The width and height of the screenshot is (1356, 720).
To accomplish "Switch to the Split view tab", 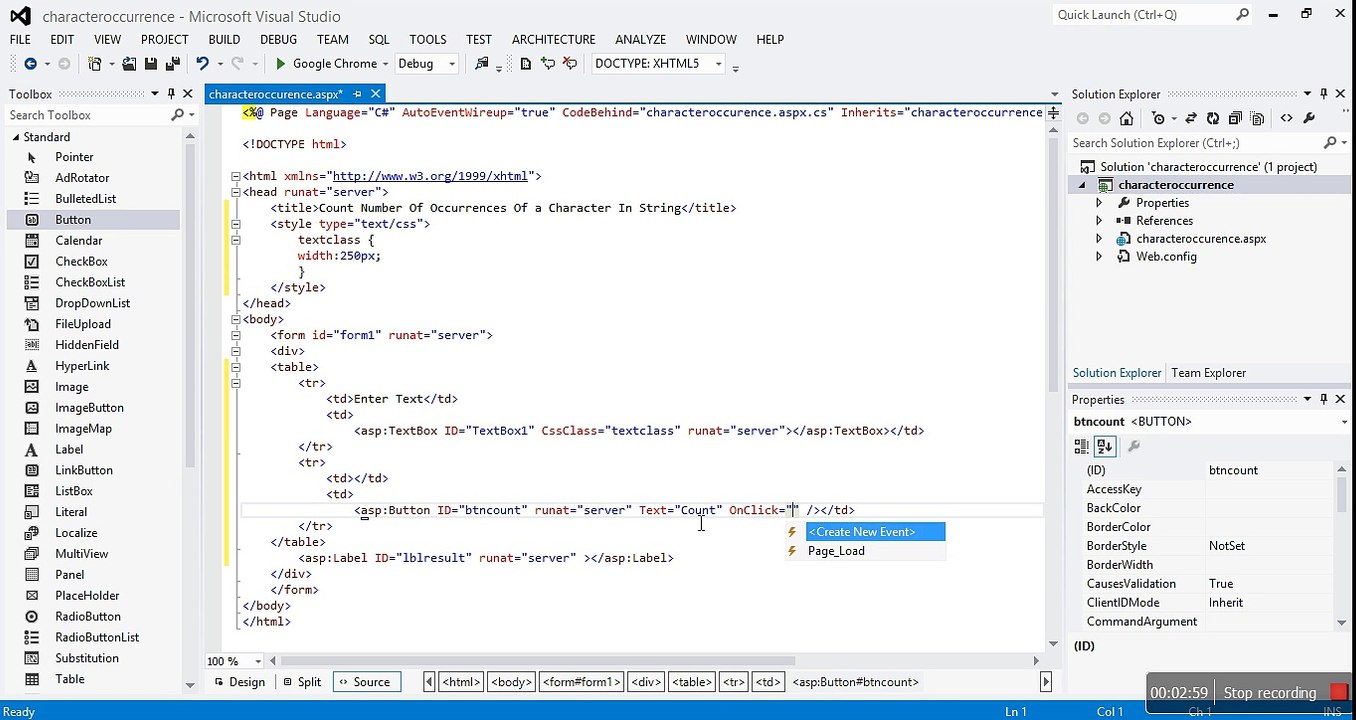I will 301,682.
